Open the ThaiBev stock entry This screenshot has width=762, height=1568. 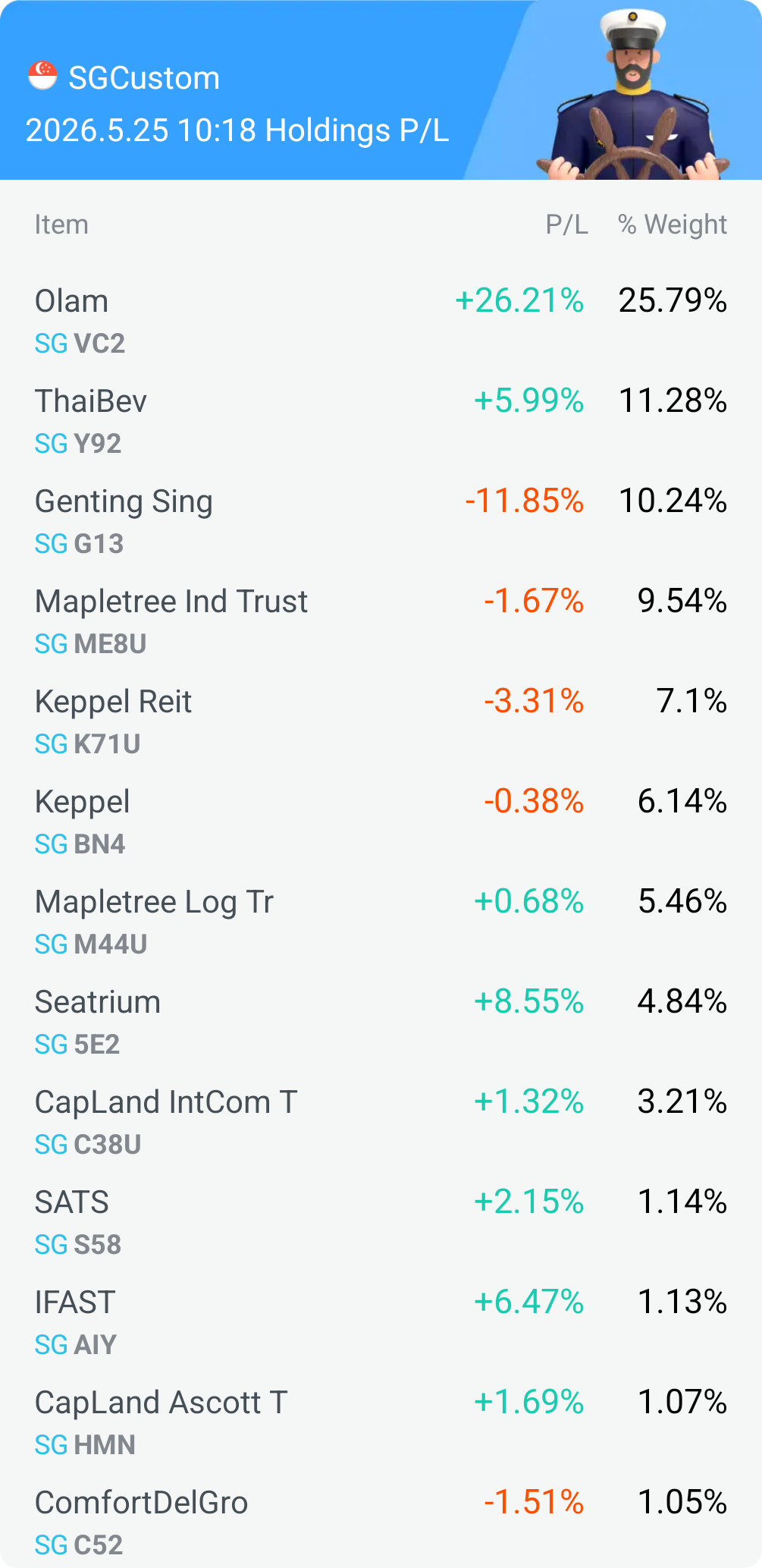(x=381, y=421)
